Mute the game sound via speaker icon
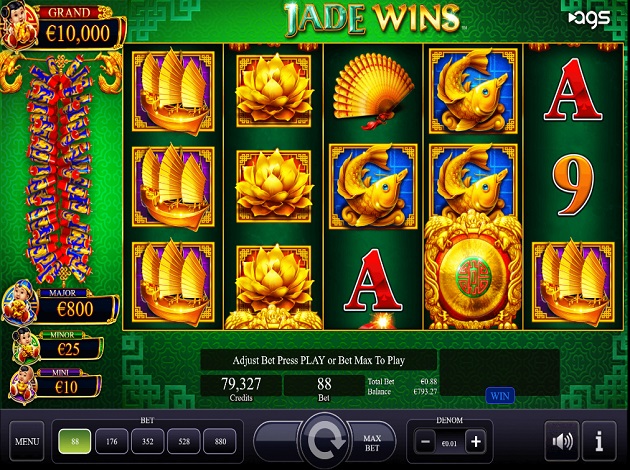Viewport: 630px width, 470px height. pos(562,441)
